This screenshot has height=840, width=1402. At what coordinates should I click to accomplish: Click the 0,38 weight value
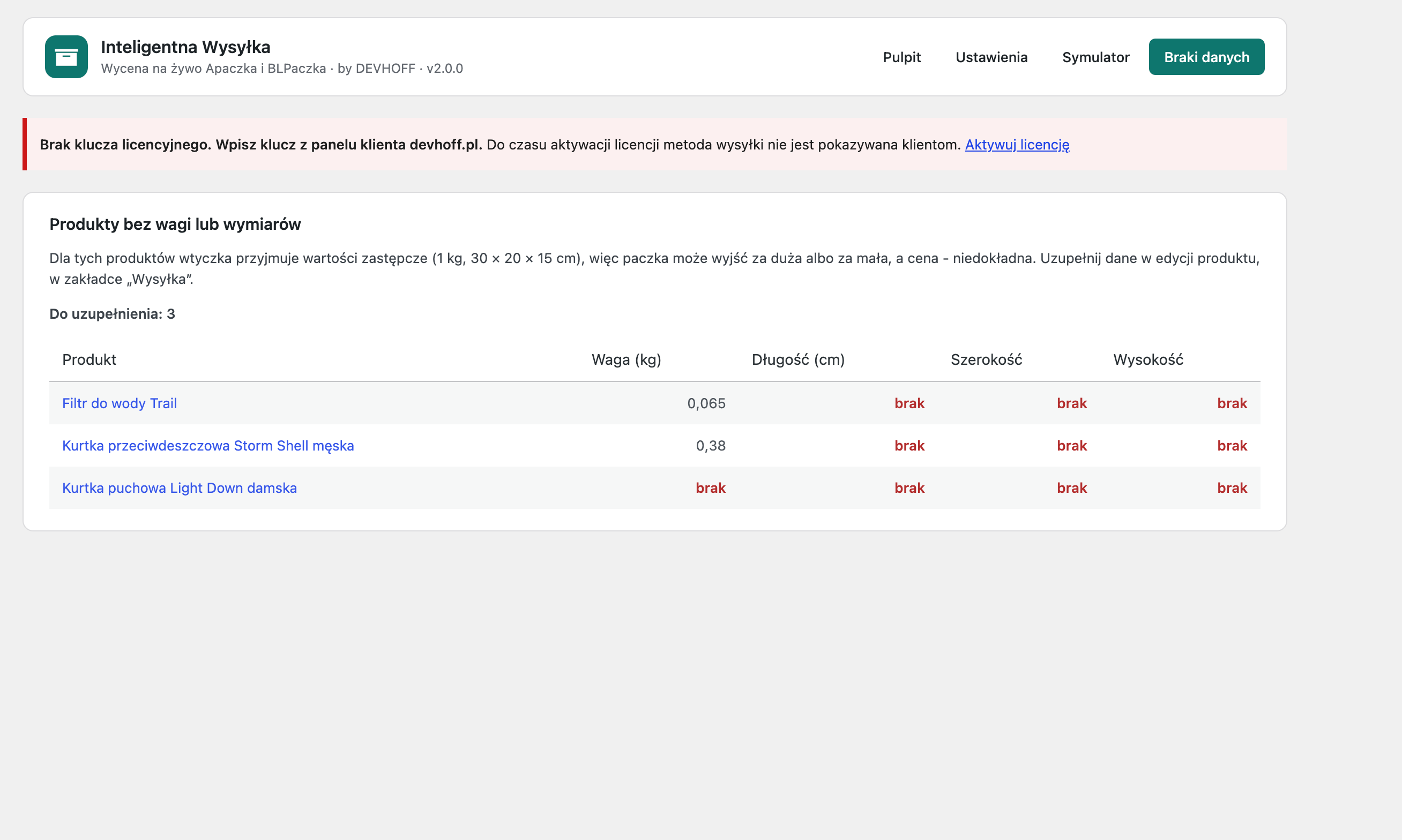[x=710, y=446]
